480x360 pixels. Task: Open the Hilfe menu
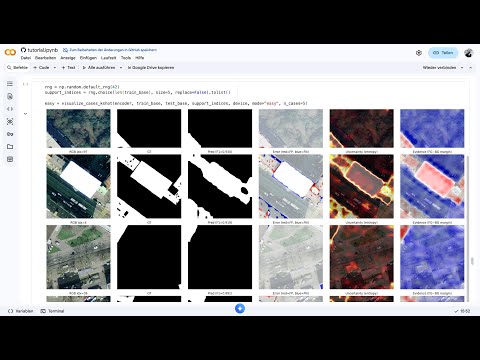tap(140, 58)
